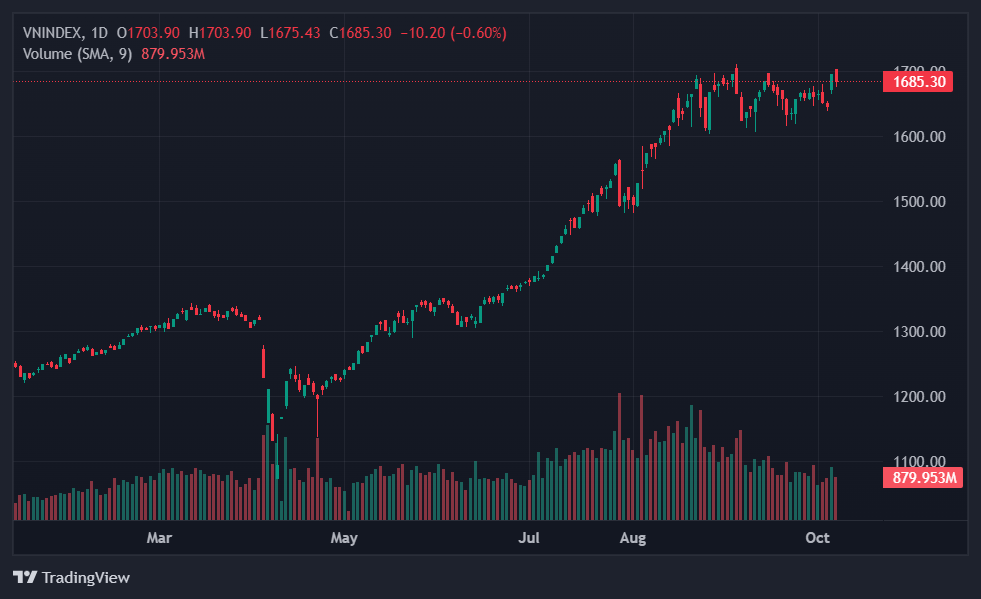
Task: Click the red 1685.30 current price tag
Action: point(918,82)
